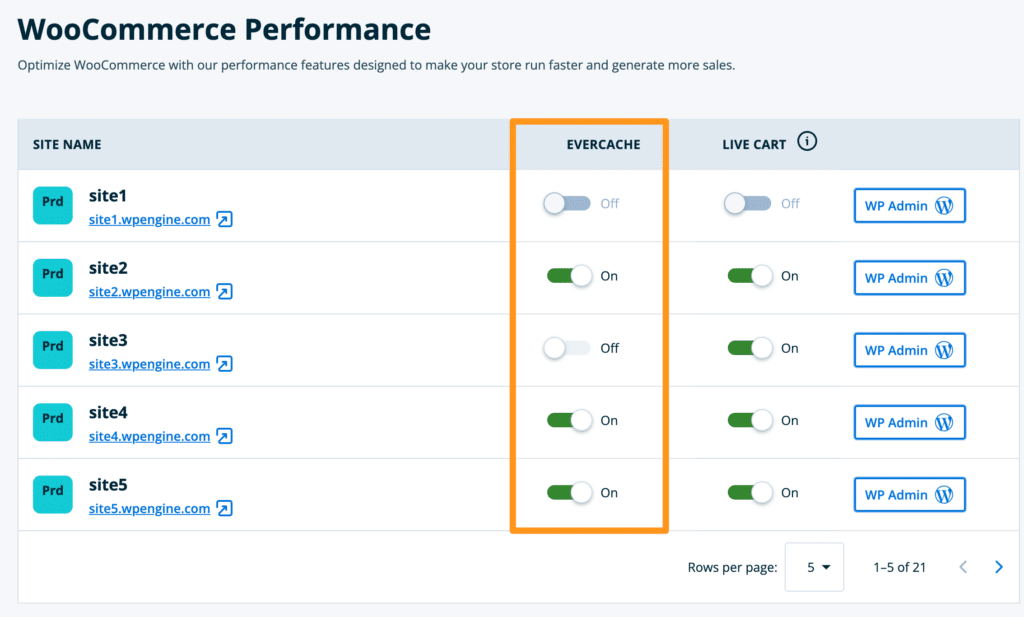Enable EverCache for site3
This screenshot has height=617, width=1024.
568,348
